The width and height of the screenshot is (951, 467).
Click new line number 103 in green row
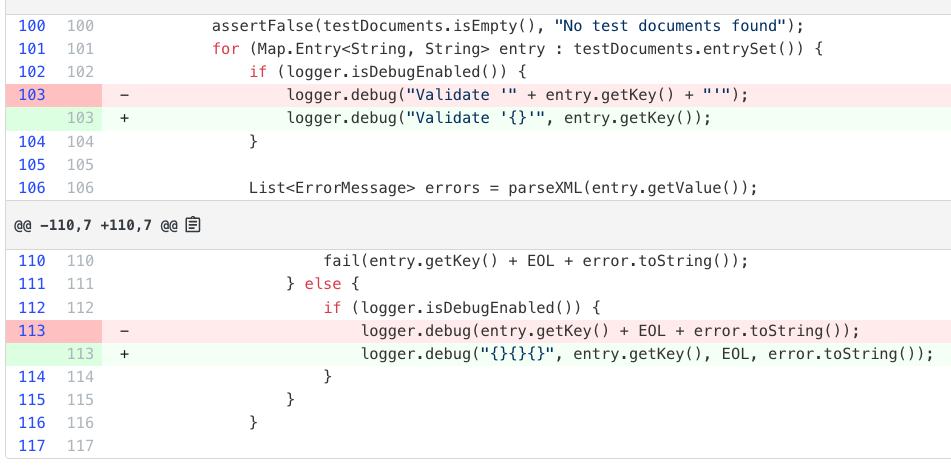(x=80, y=118)
